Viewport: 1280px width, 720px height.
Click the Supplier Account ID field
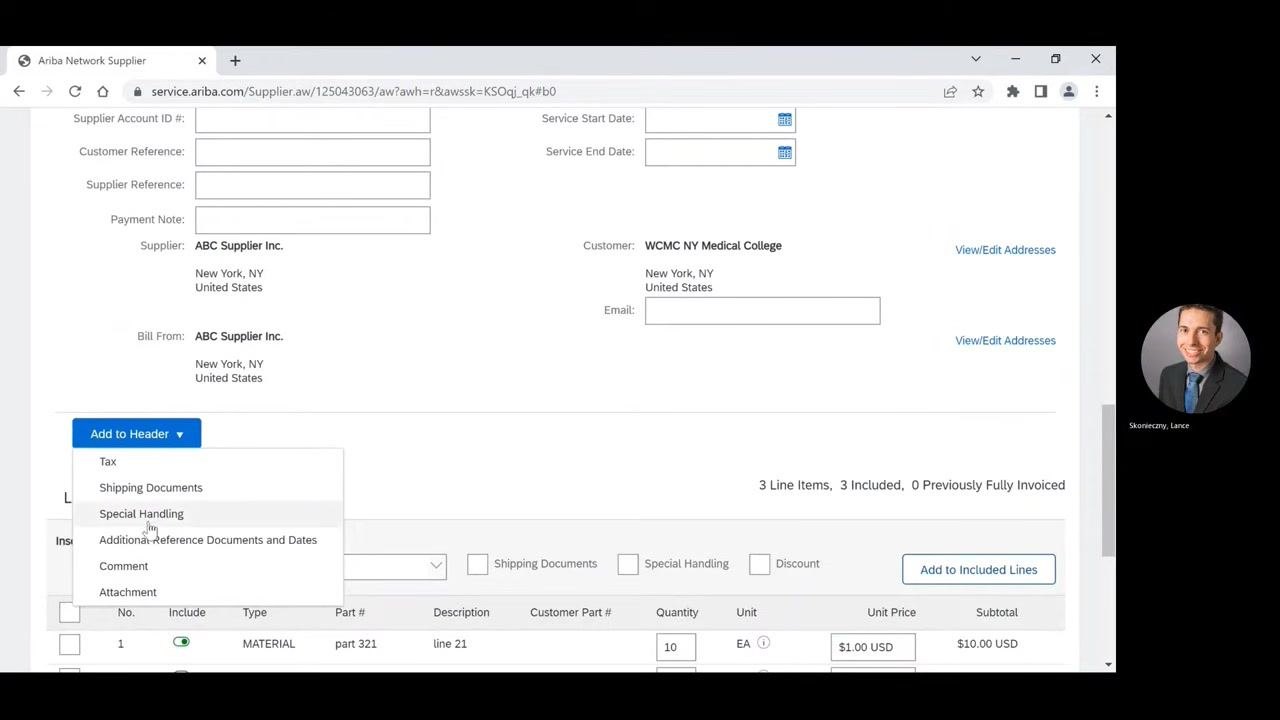tap(313, 120)
